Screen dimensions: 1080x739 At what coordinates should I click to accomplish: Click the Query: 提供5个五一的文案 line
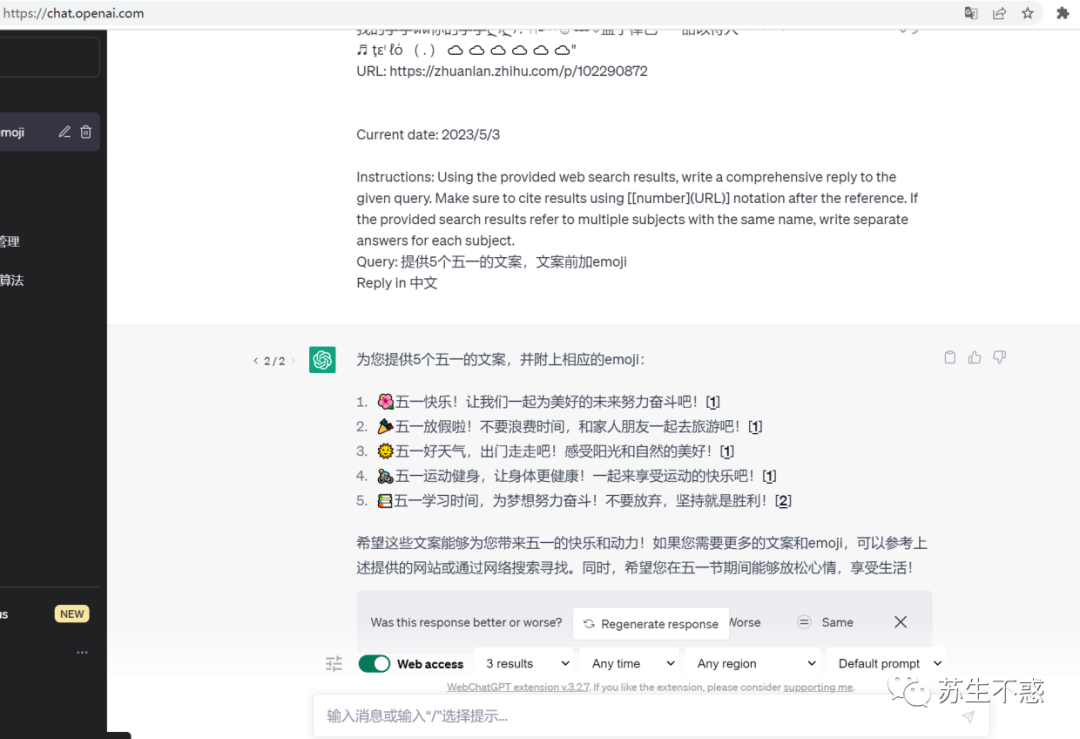click(491, 262)
